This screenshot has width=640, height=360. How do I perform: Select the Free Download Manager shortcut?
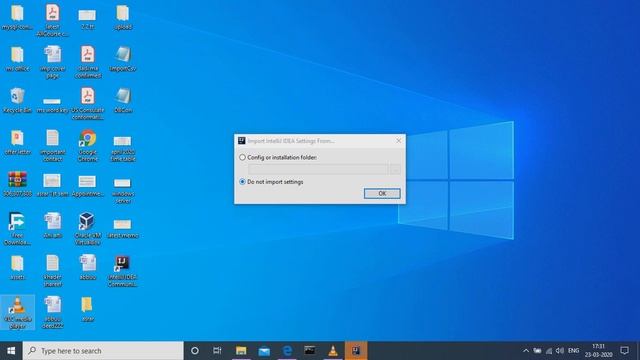[17, 229]
